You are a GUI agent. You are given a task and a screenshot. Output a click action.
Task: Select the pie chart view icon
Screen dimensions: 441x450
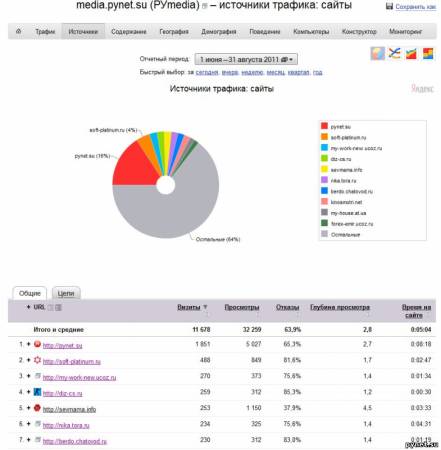coord(377,53)
